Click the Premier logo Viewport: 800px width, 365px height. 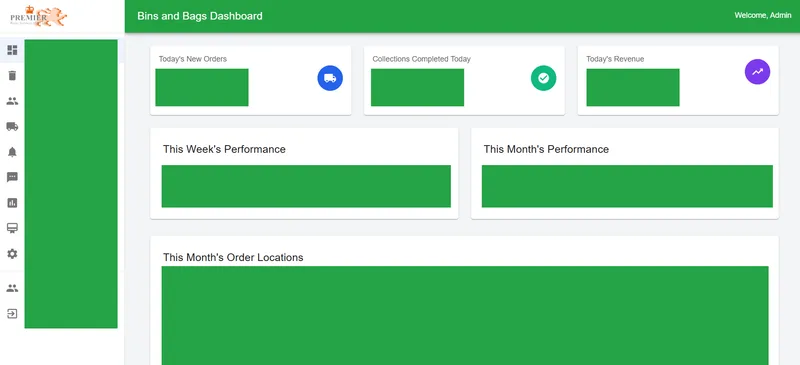click(39, 16)
